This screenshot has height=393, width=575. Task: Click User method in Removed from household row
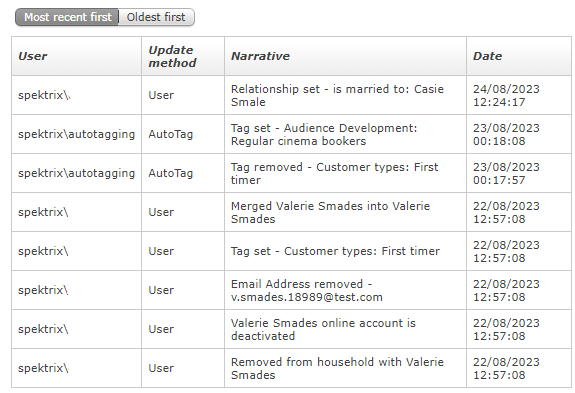[161, 368]
